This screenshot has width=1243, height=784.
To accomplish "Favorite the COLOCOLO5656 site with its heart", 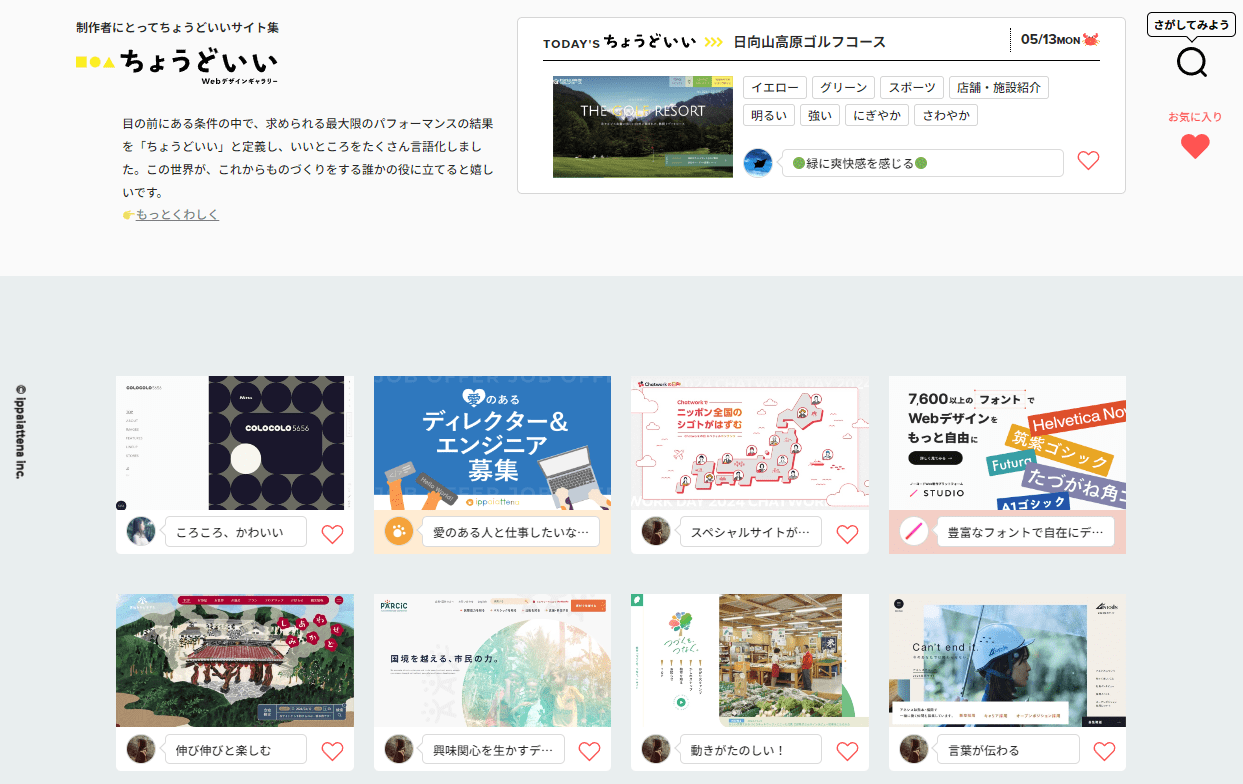I will [x=332, y=534].
